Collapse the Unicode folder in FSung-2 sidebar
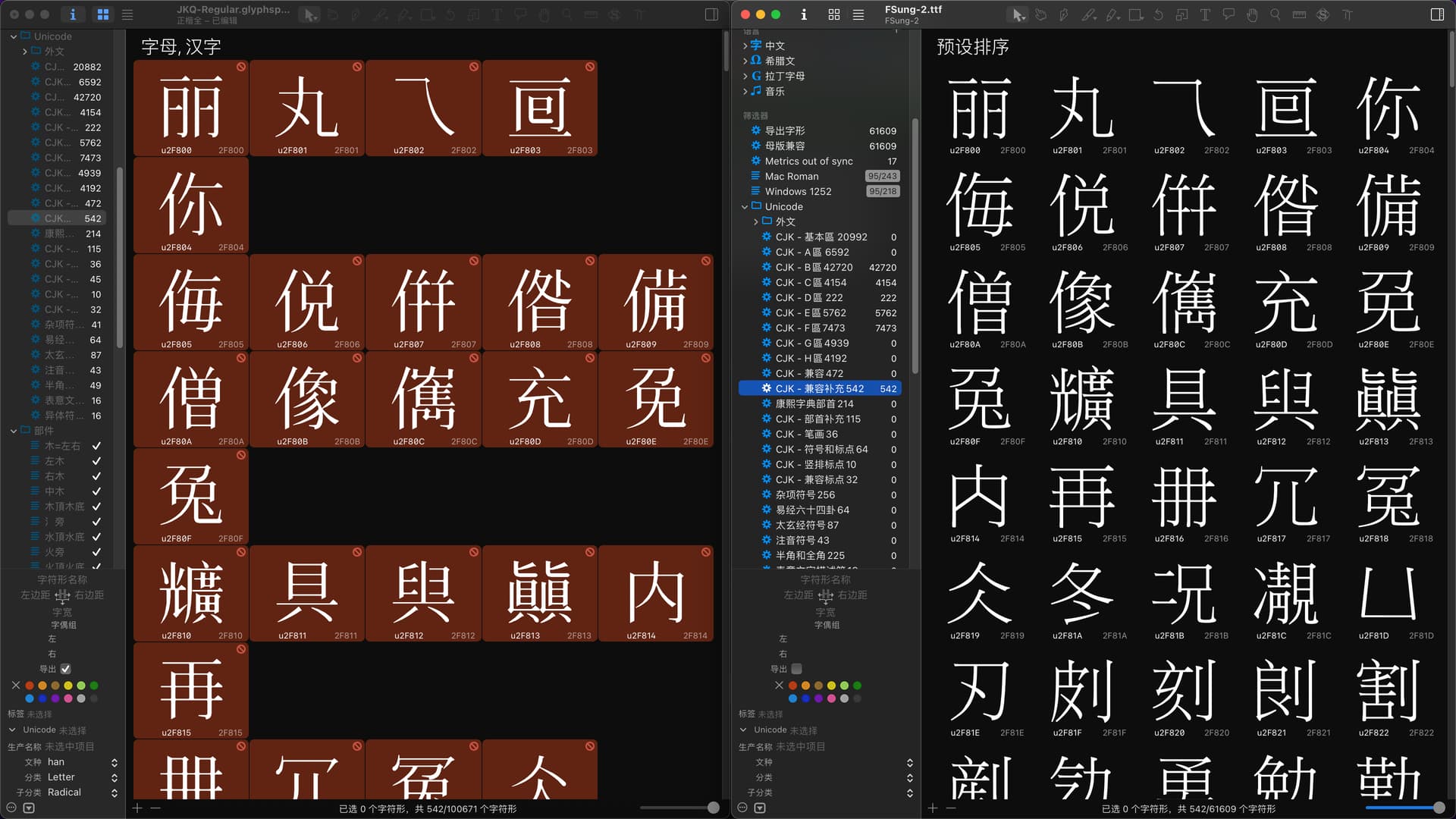This screenshot has width=1456, height=819. 745,206
